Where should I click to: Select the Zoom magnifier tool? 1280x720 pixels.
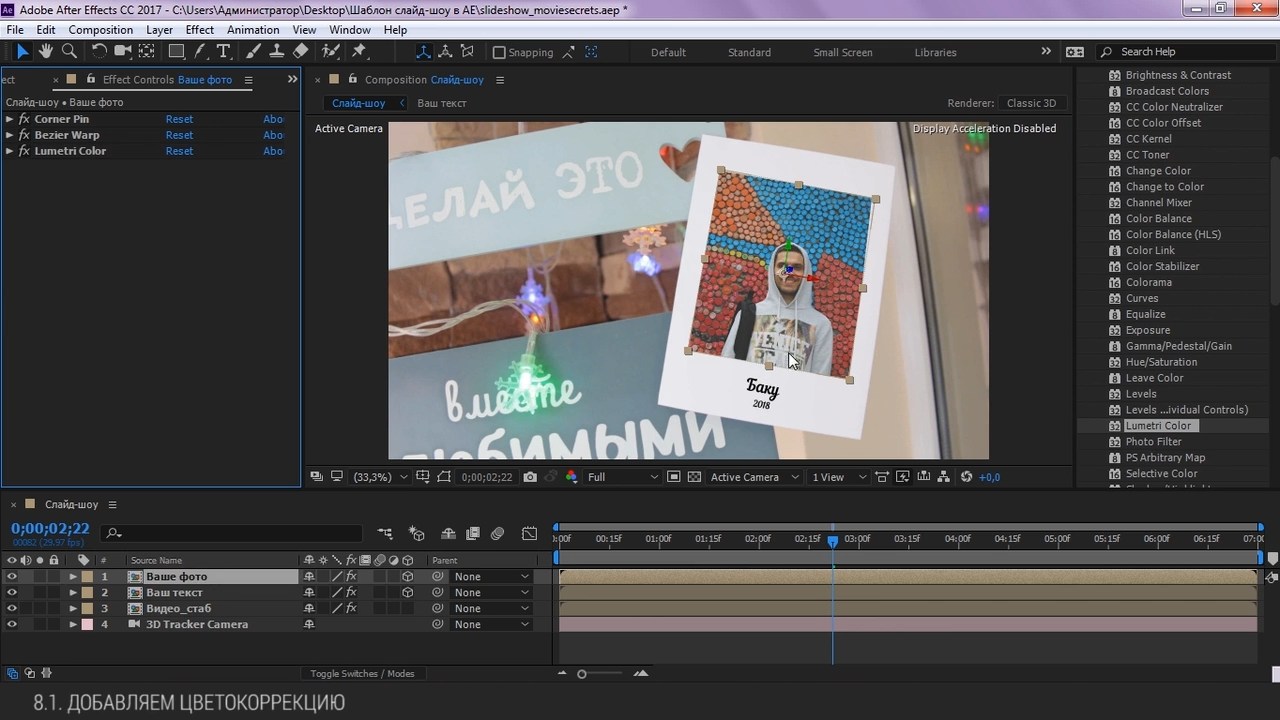69,52
